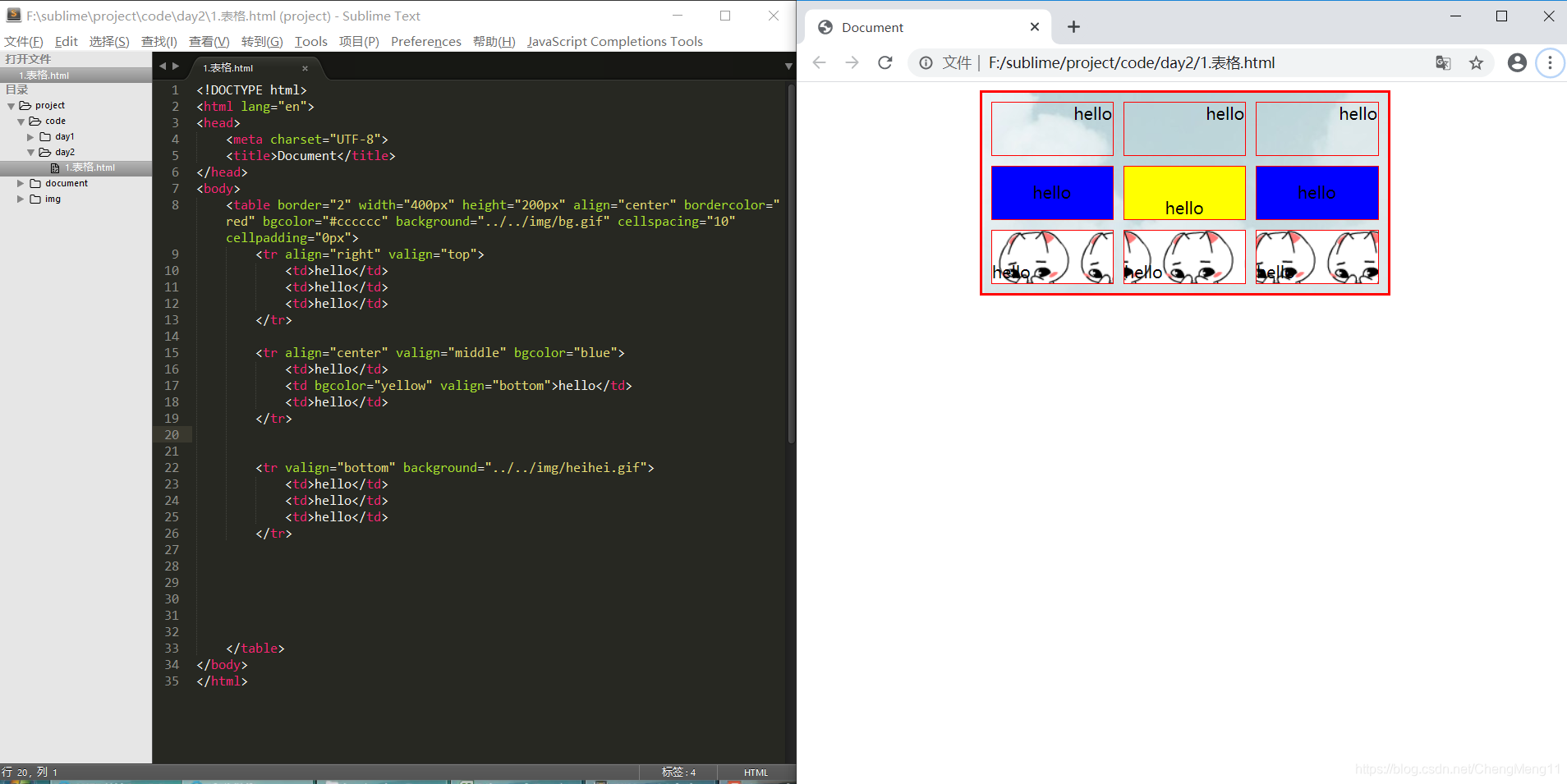Go back in browser history
This screenshot has width=1567, height=784.
(819, 63)
